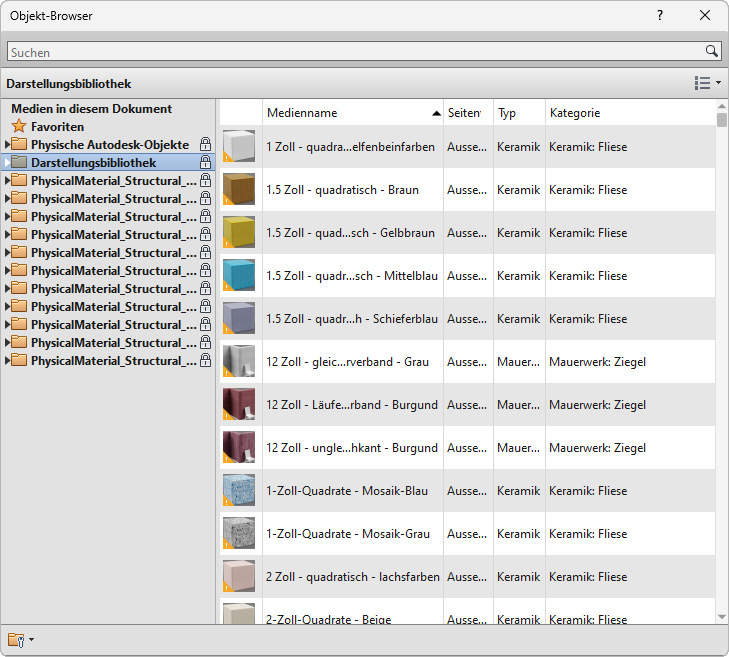Click scrollbar down arrow of material list

click(x=722, y=617)
